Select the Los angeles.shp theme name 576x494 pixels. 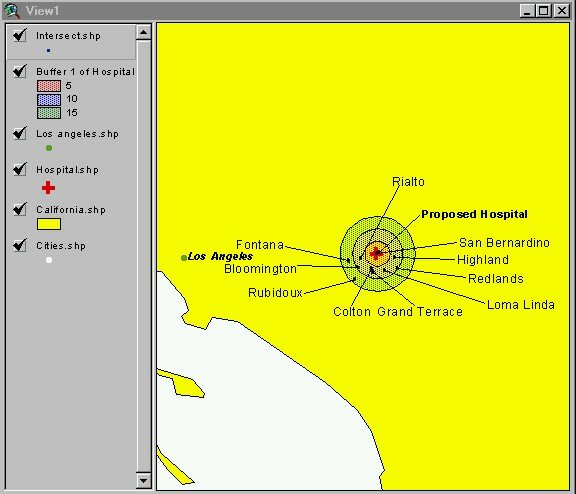coord(77,134)
